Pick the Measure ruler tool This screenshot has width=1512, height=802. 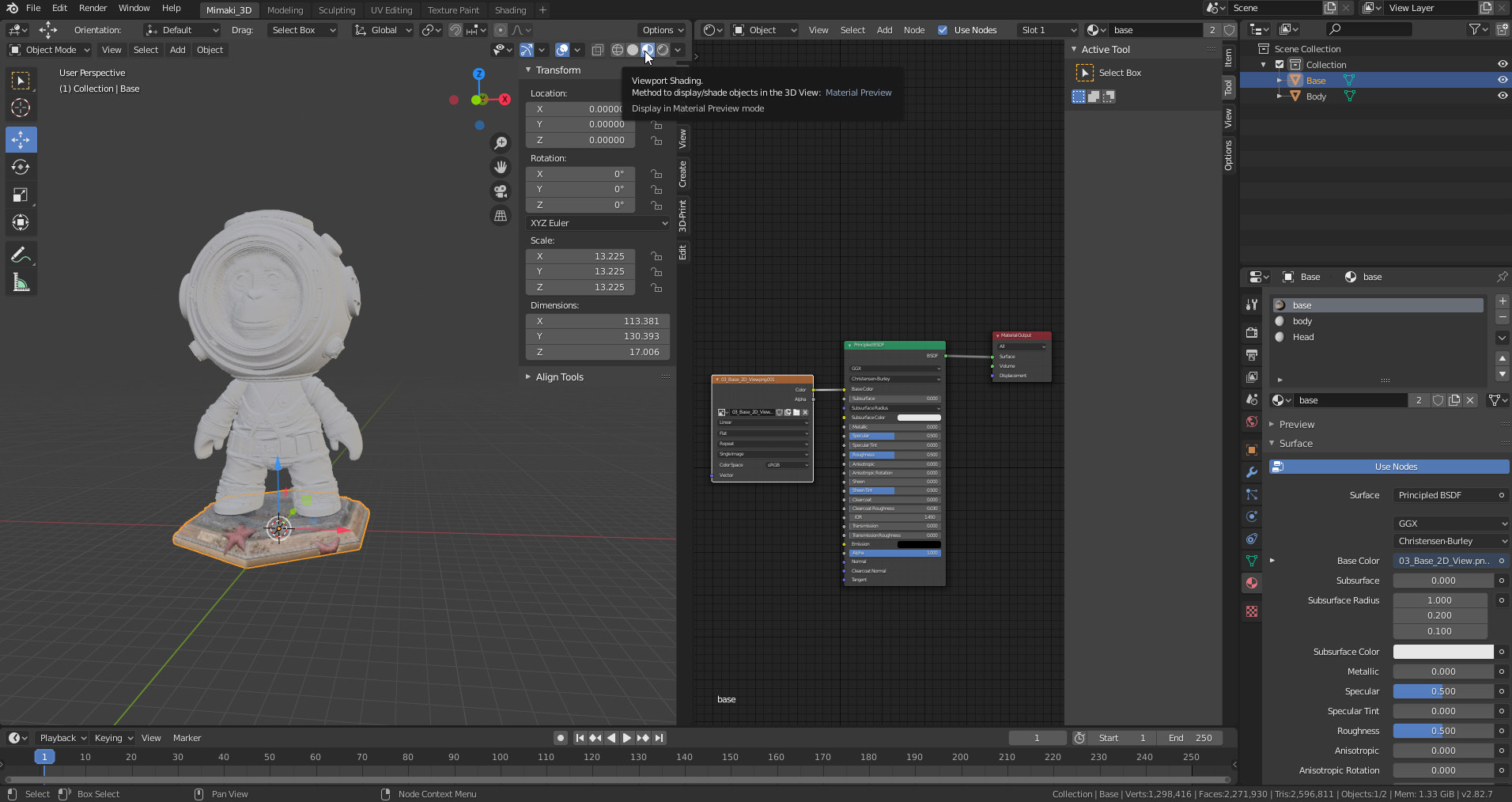pyautogui.click(x=21, y=283)
